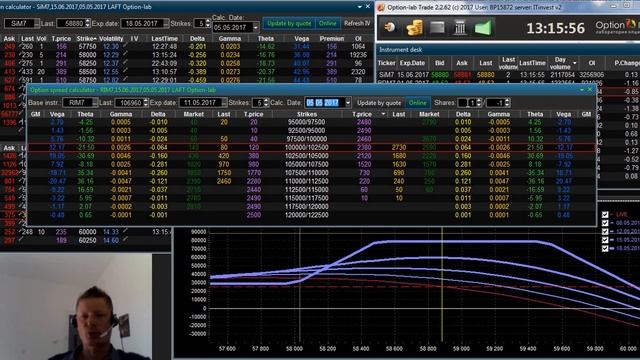This screenshot has width=640, height=360.
Task: Click the 13:15:56 clock display
Action: [555, 28]
